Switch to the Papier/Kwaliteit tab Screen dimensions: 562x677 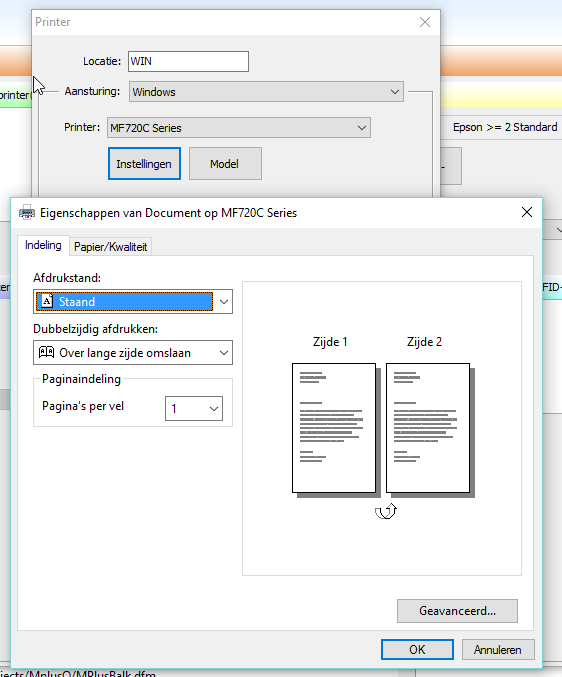tap(111, 247)
